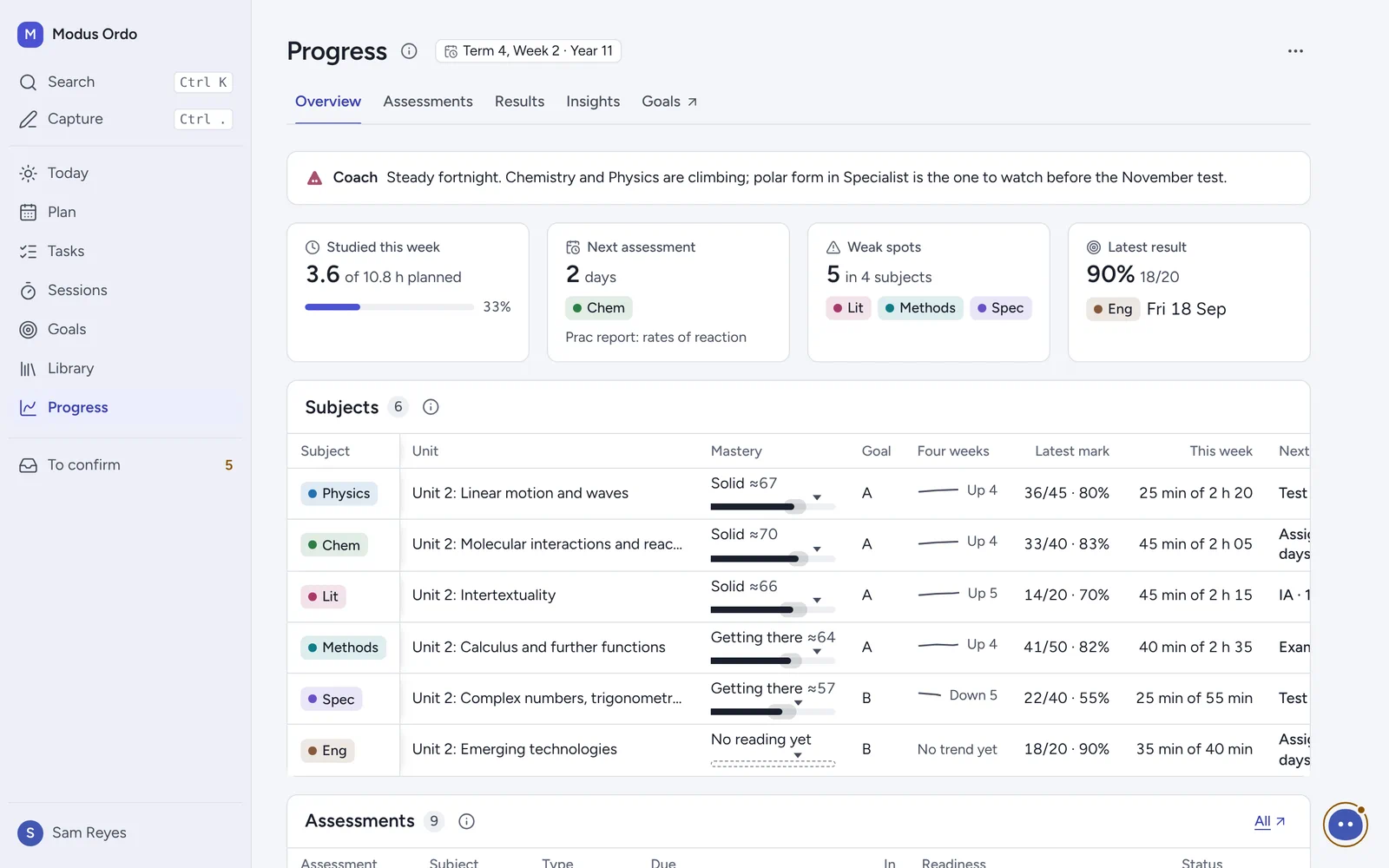
Task: Expand Eng mastery marker arrow
Action: pos(798,755)
